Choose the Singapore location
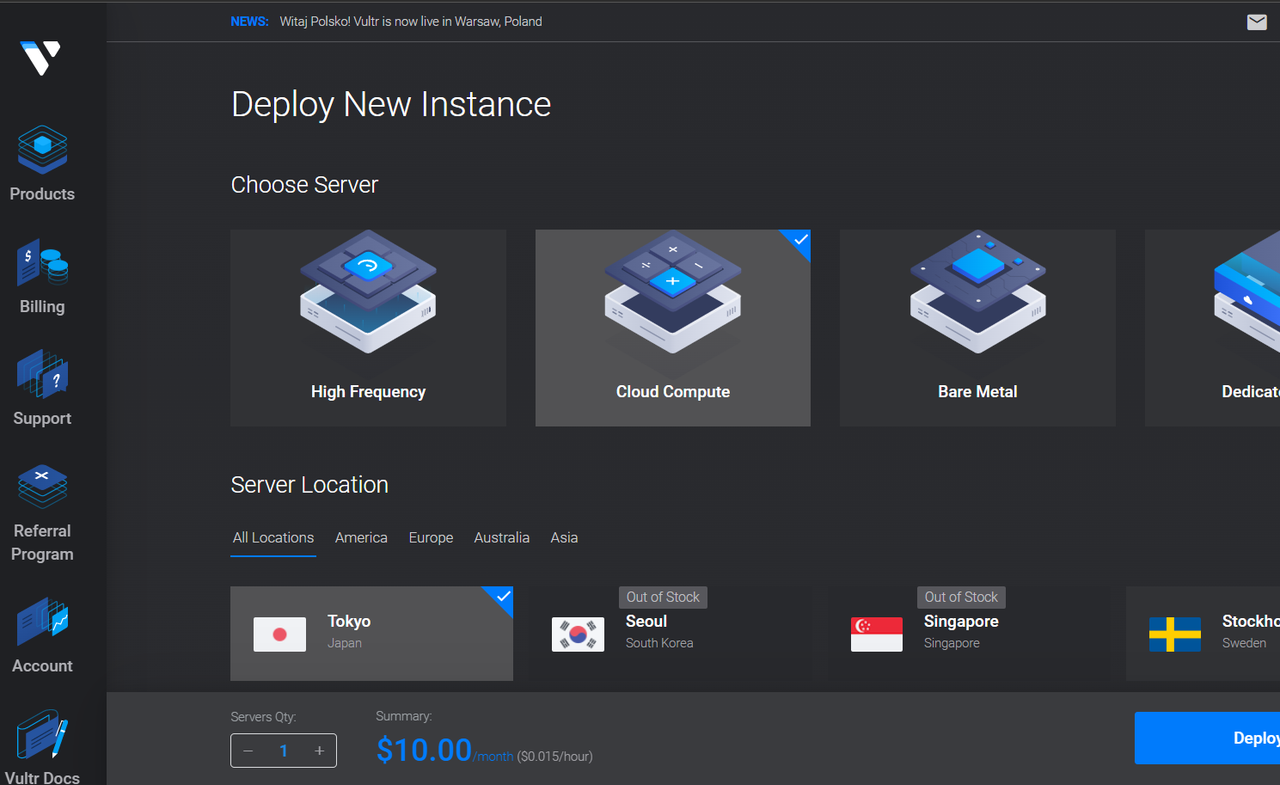Viewport: 1280px width, 785px height. pos(968,633)
